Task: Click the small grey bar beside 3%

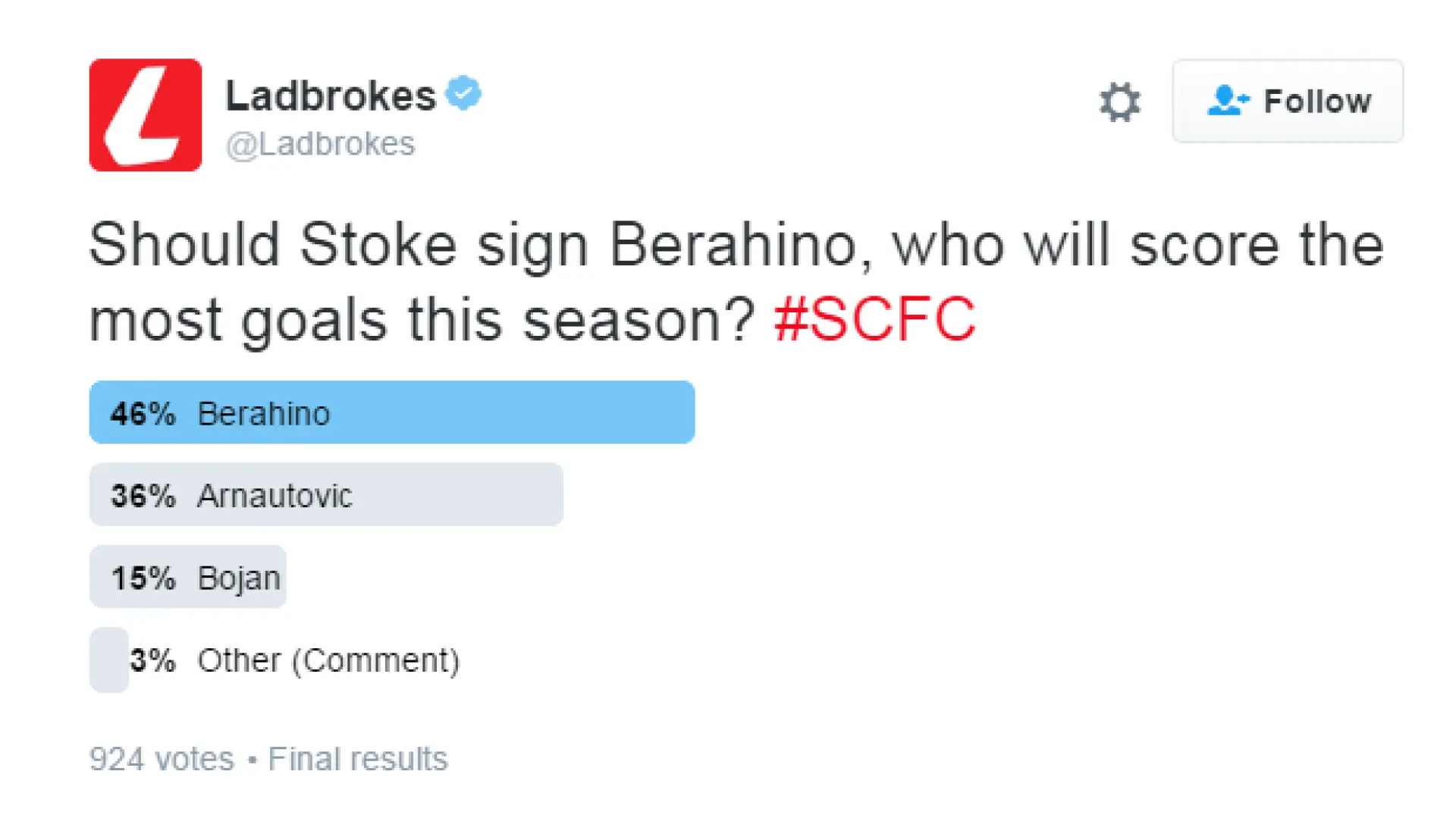Action: [109, 660]
